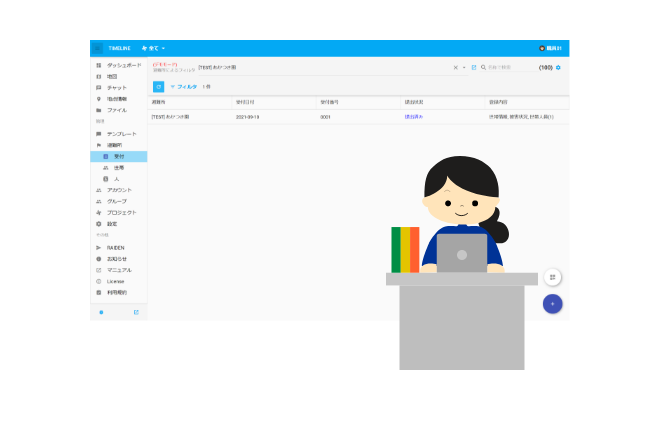Viewport: 660px width, 428px height.
Task: Click the blue dot at the sidebar bottom
Action: click(x=101, y=312)
